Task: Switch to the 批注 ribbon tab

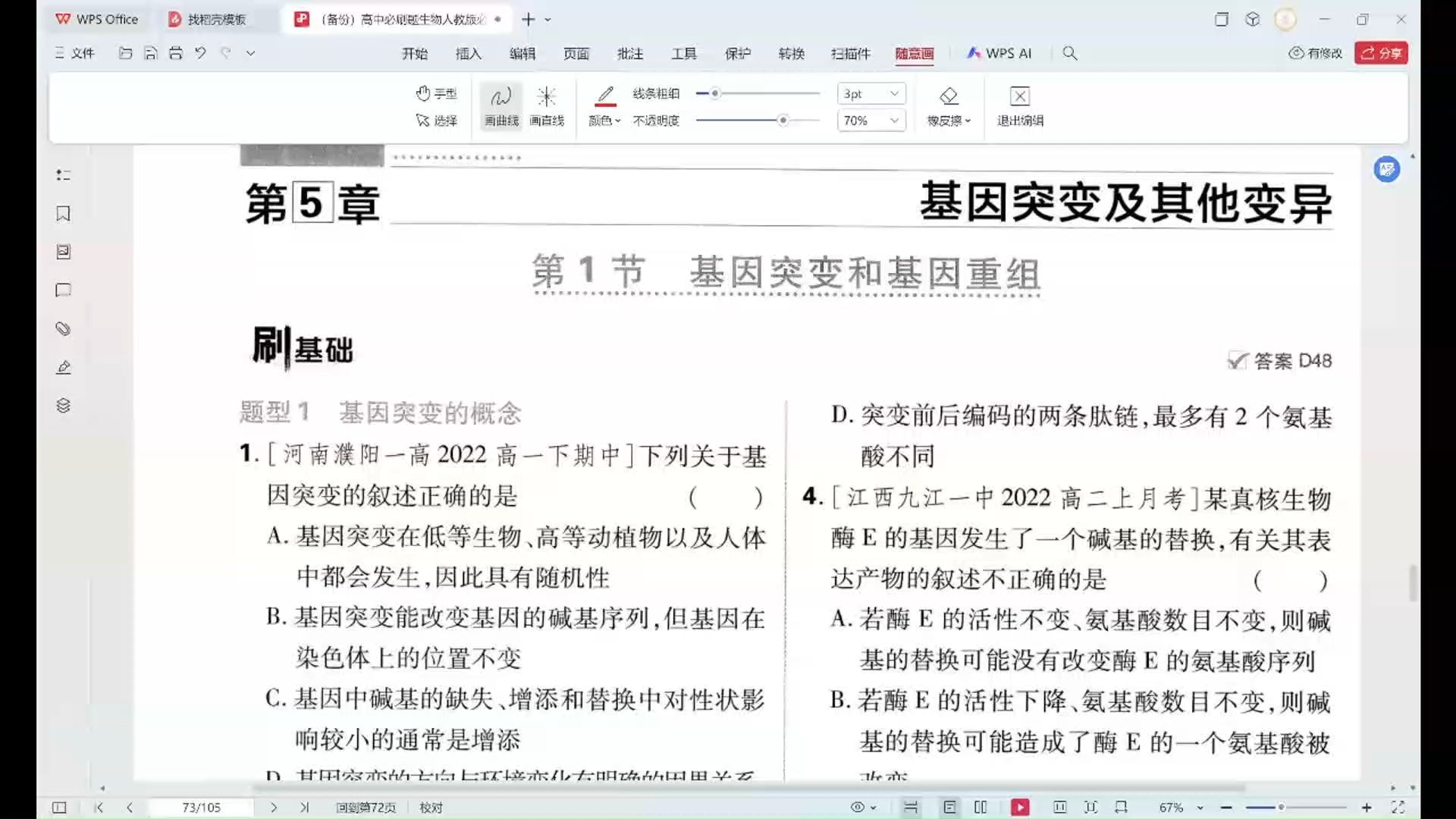Action: coord(630,53)
